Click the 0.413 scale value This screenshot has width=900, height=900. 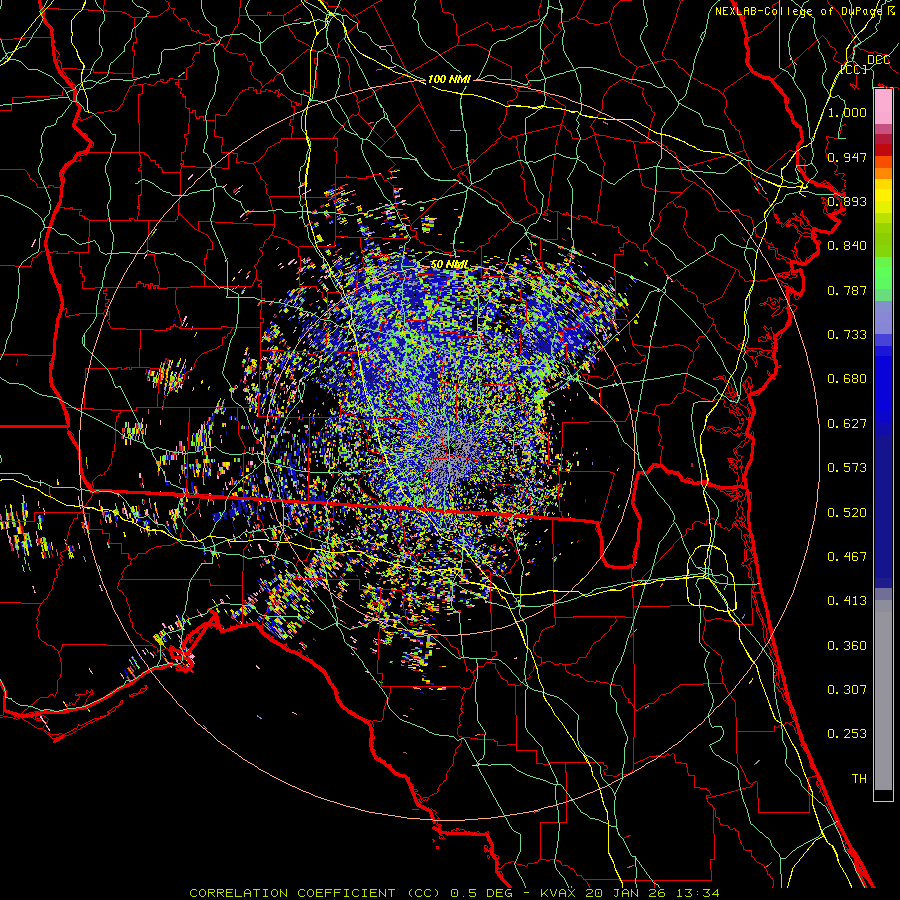(x=847, y=601)
